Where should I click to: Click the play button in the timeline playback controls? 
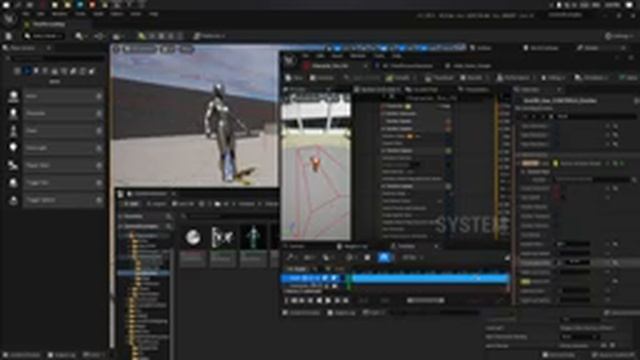(x=329, y=301)
